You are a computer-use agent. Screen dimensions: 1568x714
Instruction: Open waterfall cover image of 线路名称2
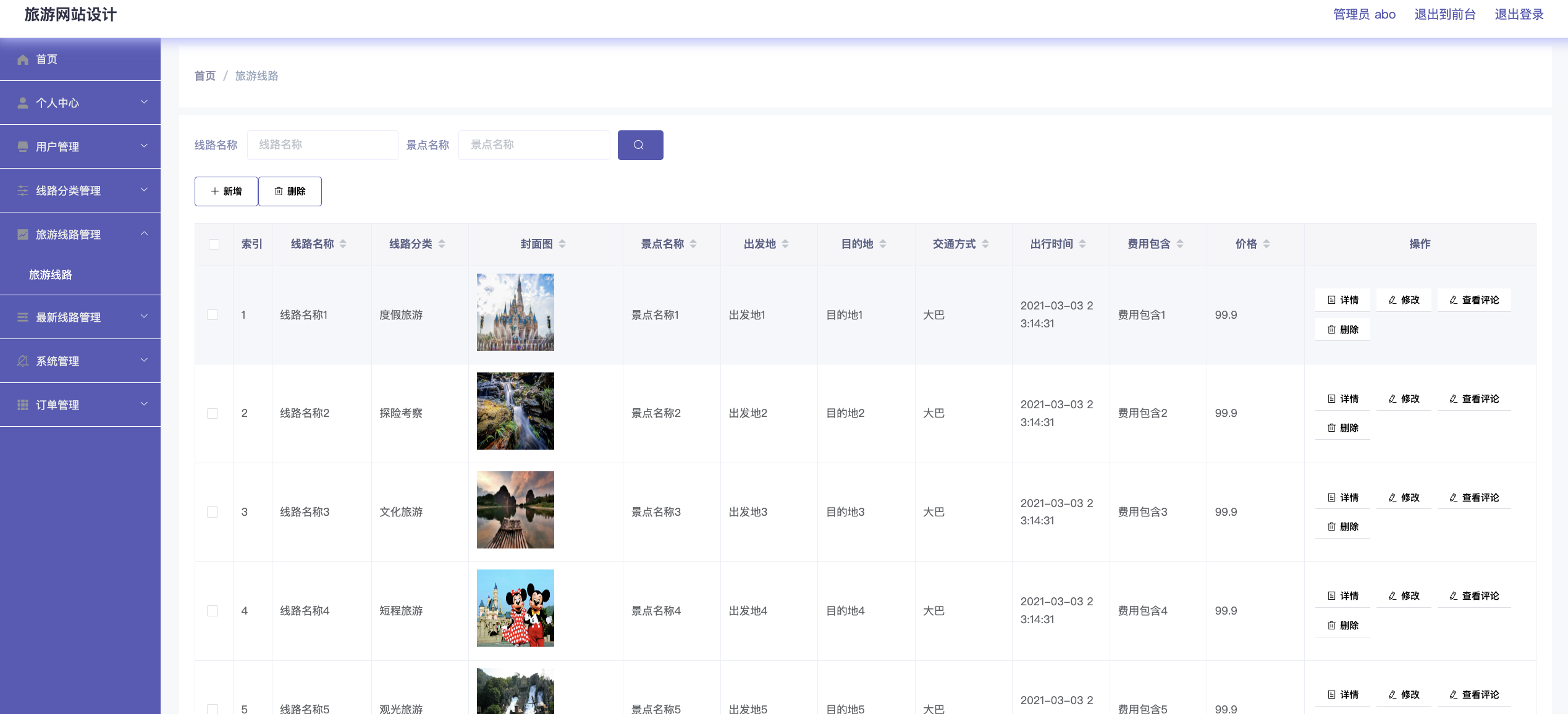[515, 411]
